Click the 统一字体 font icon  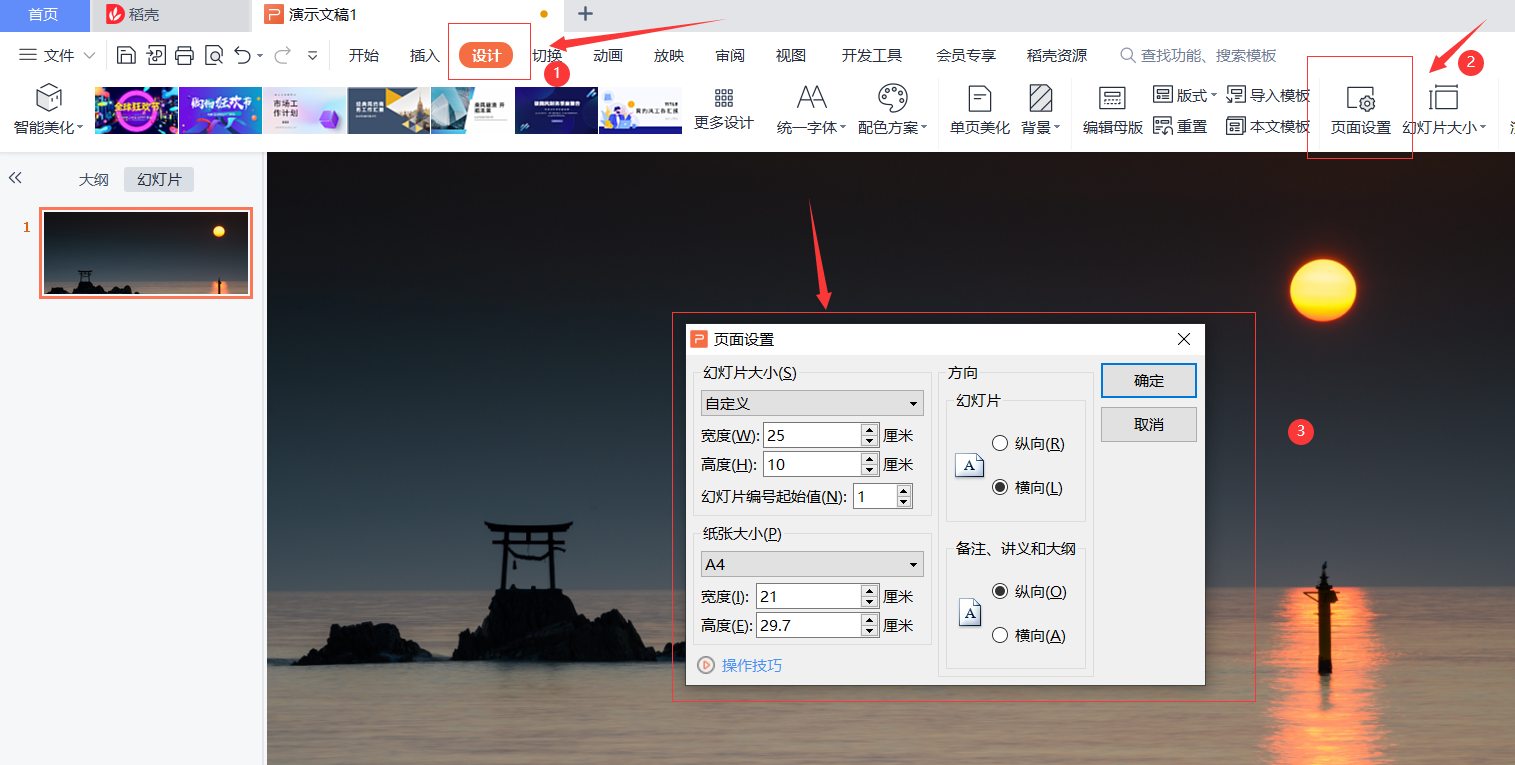[811, 97]
